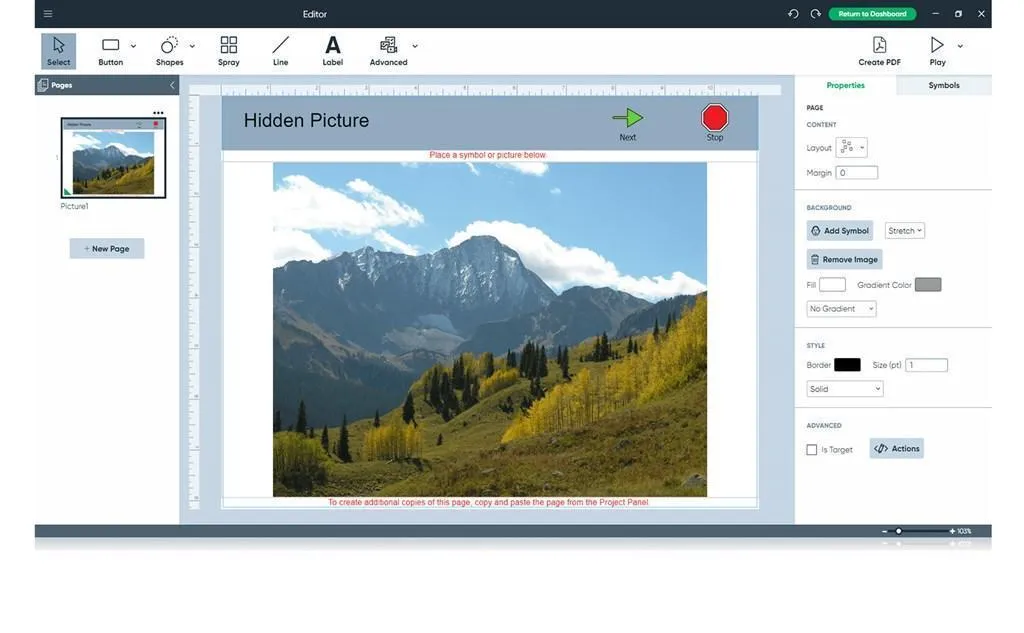This screenshot has height=633, width=1024.
Task: Open the Solid border style dropdown
Action: [x=845, y=389]
